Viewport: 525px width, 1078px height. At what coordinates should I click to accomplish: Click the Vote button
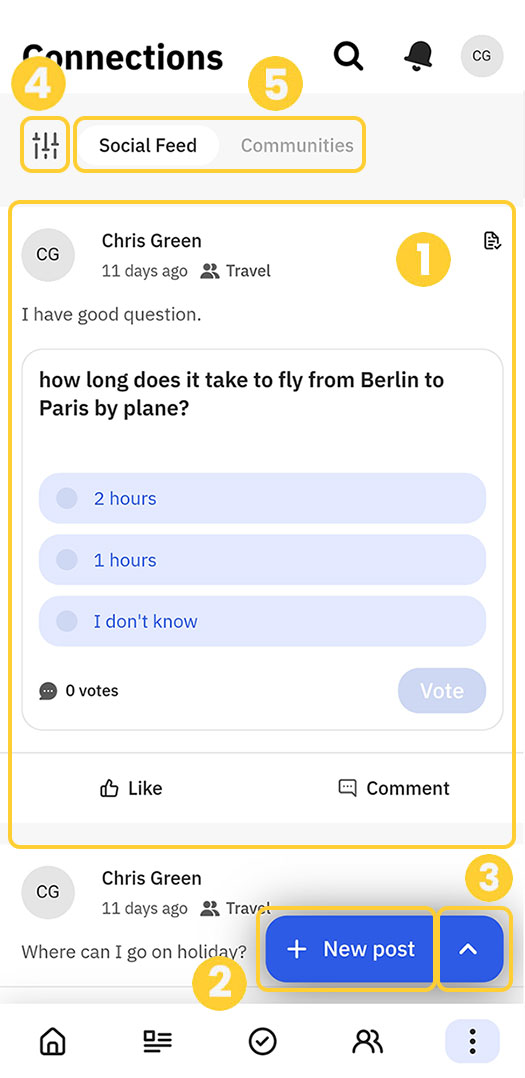click(442, 690)
